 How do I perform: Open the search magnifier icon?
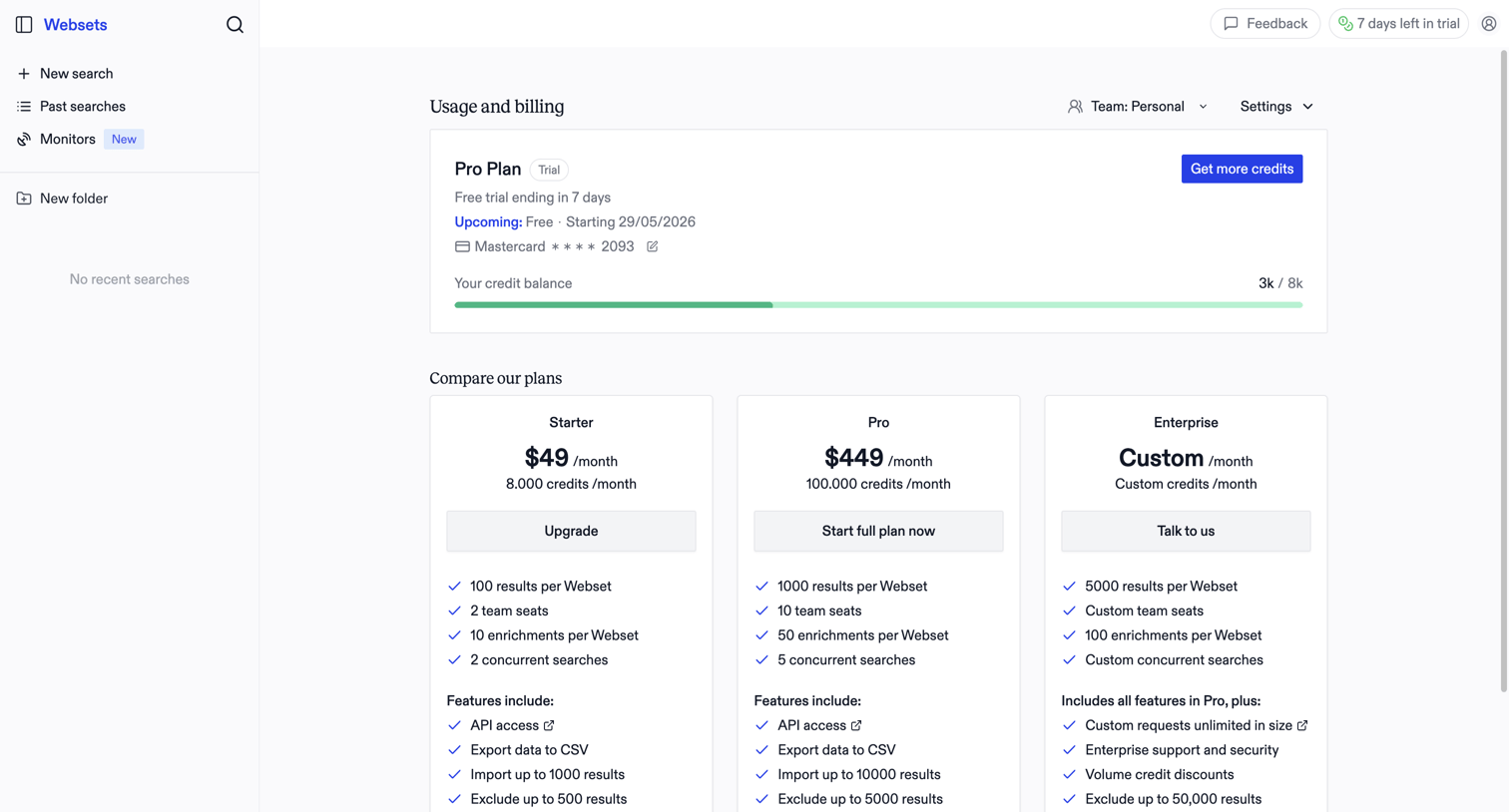[235, 25]
